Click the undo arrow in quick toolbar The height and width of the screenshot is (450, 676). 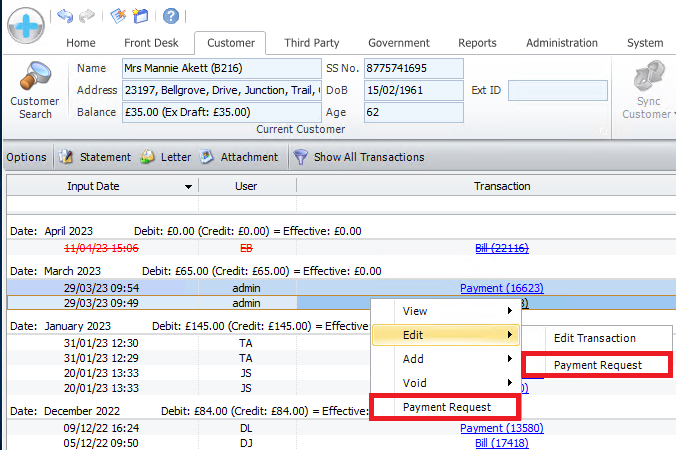65,16
